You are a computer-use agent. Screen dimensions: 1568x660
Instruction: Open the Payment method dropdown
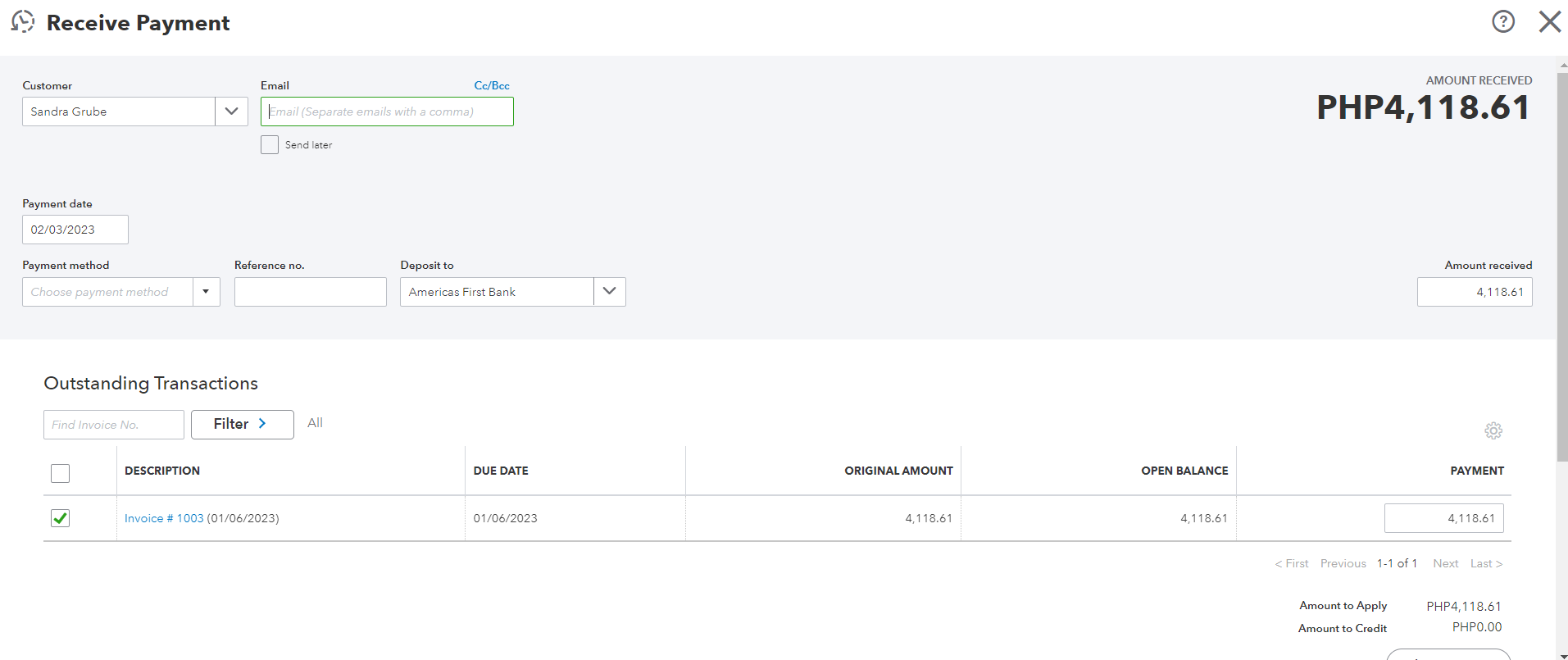click(x=206, y=292)
